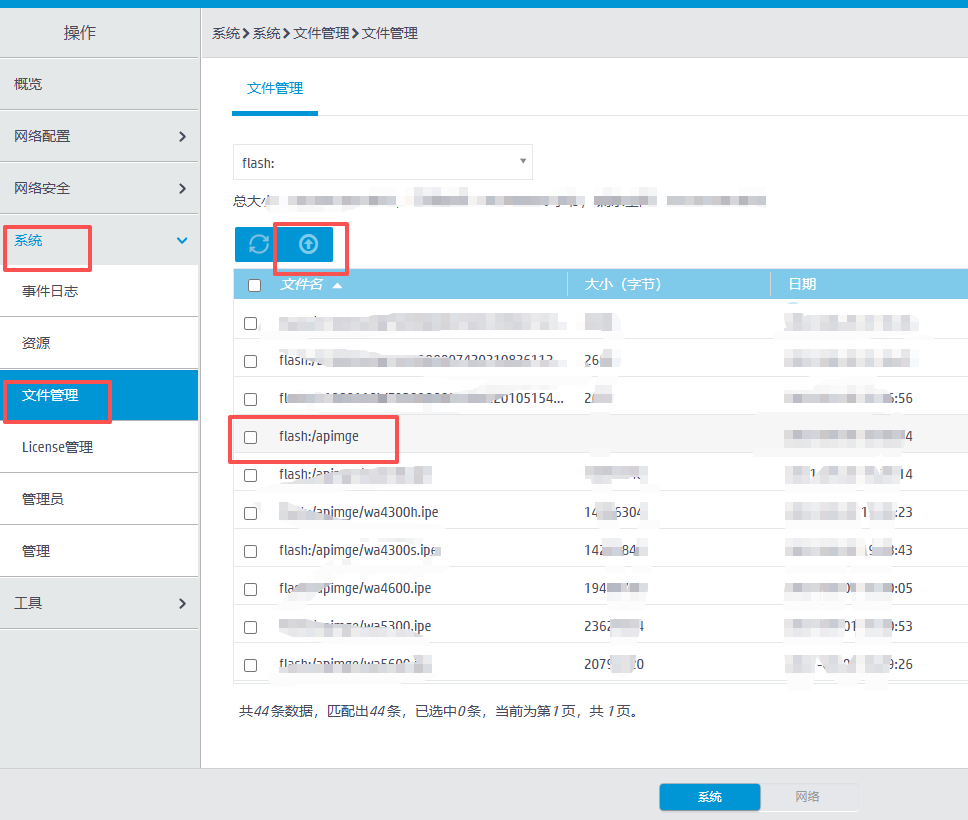Check the wa4300s.ipe row checkbox
968x820 pixels.
[251, 551]
